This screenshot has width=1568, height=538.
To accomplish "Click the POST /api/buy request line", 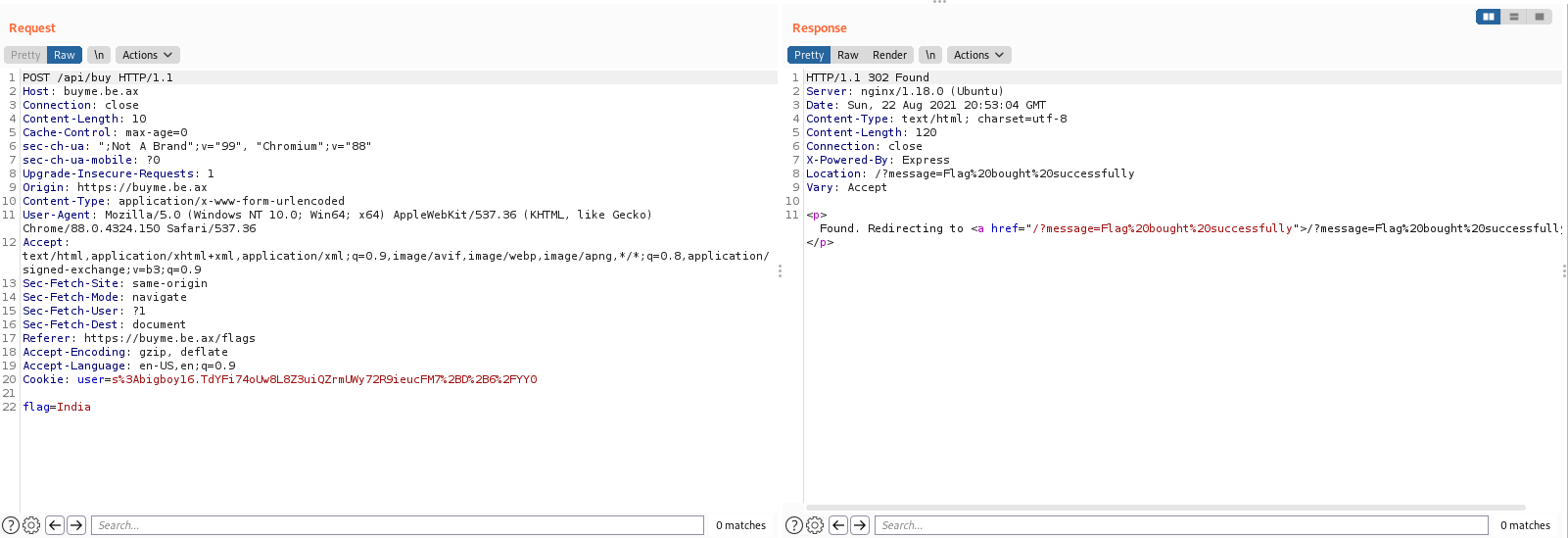I will click(98, 77).
